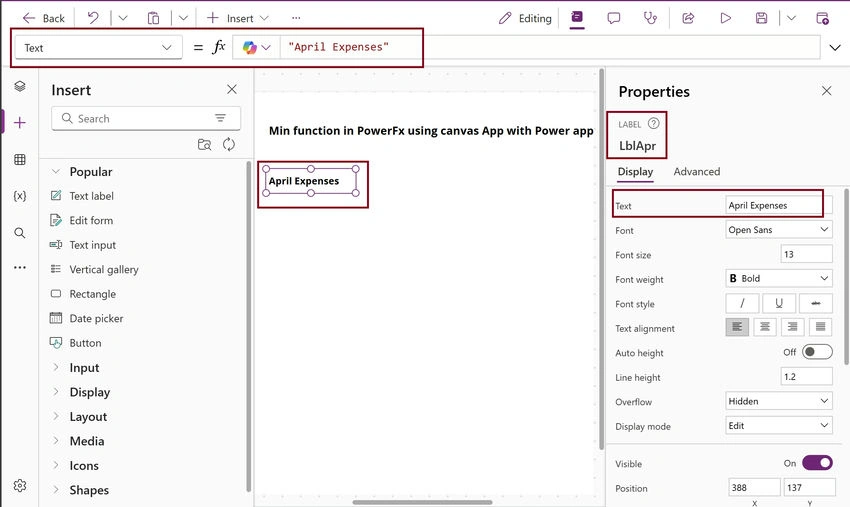Open the Copilot panel icon
The height and width of the screenshot is (507, 850).
click(x=577, y=17)
